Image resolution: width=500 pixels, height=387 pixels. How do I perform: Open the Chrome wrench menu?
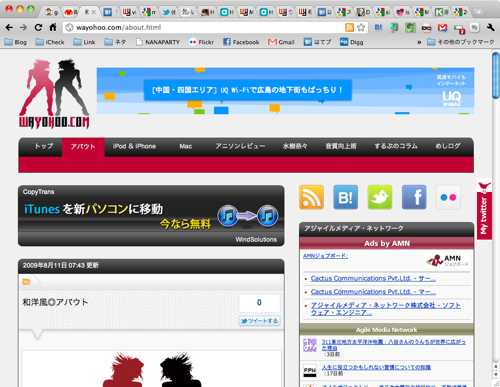[x=490, y=27]
